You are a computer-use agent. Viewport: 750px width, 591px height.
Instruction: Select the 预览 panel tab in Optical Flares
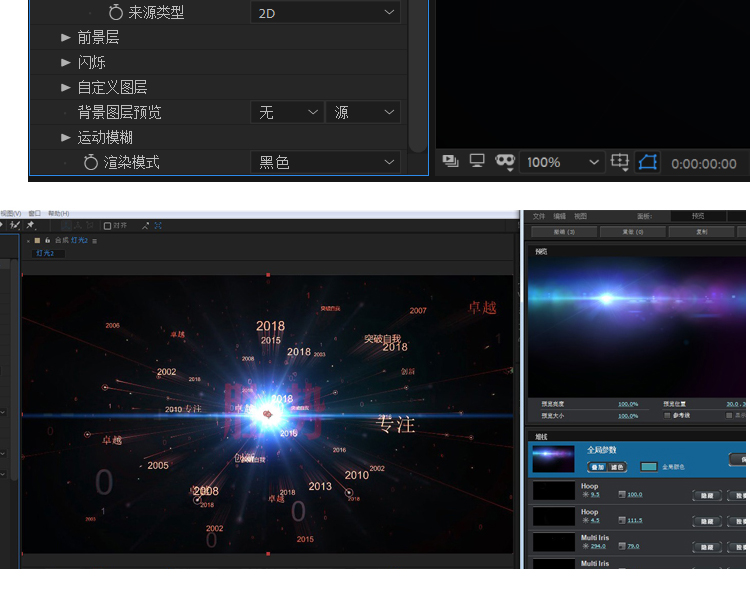pyautogui.click(x=698, y=216)
